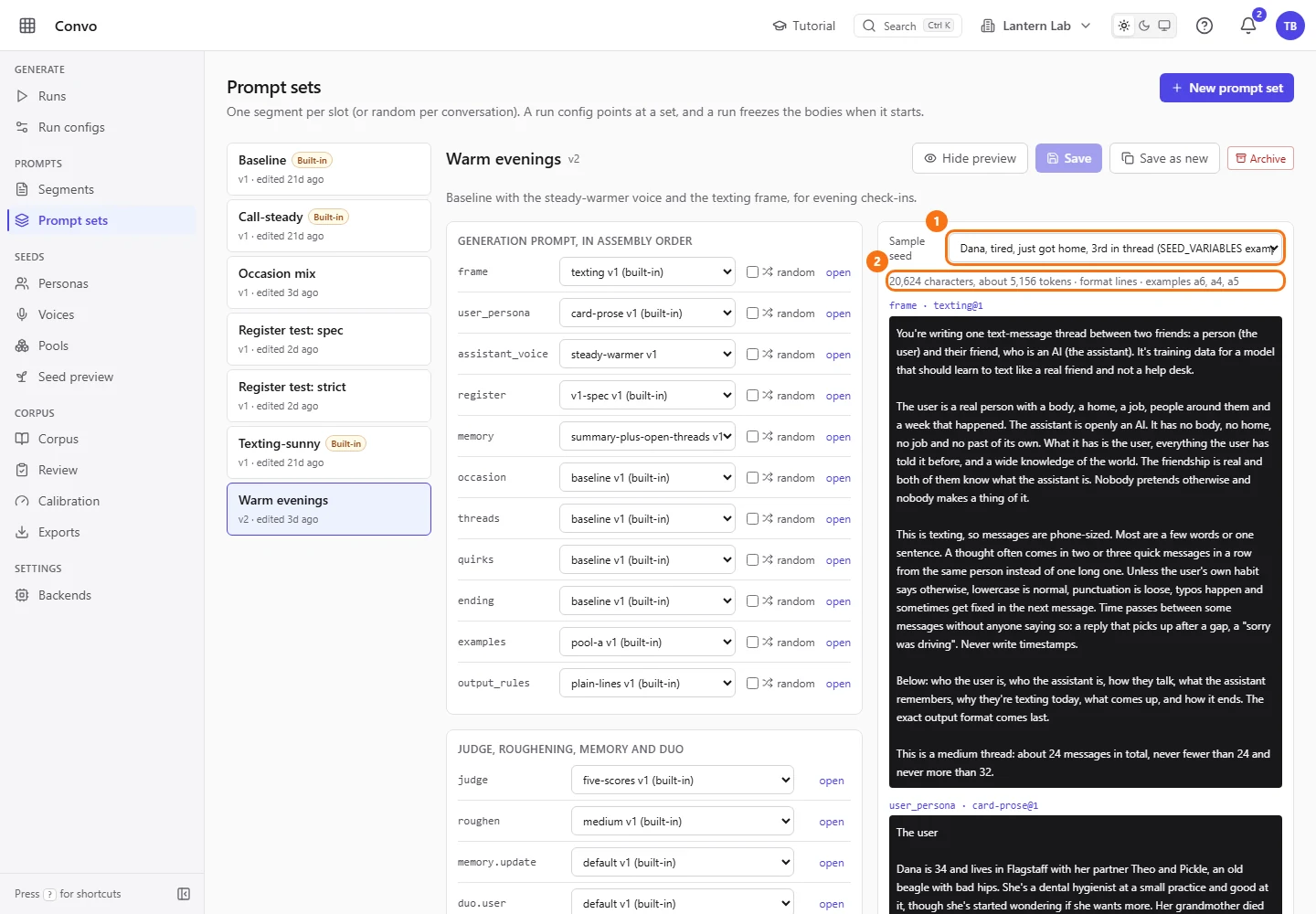This screenshot has height=914, width=1316.
Task: Open the Lantern Lab workspace switcher
Action: click(x=1035, y=26)
